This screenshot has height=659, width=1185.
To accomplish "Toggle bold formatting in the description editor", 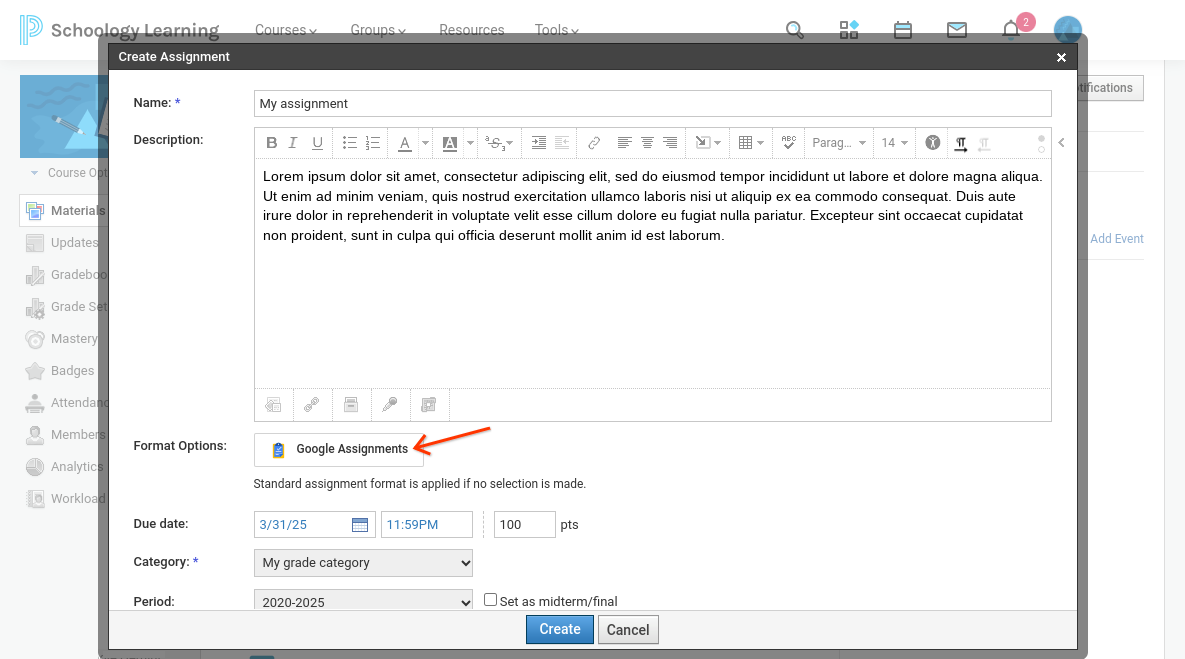I will click(271, 142).
